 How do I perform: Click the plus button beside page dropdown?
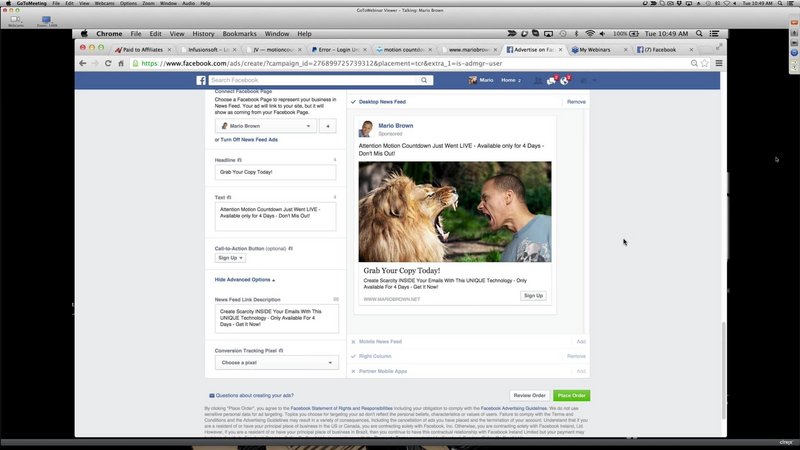(x=328, y=126)
